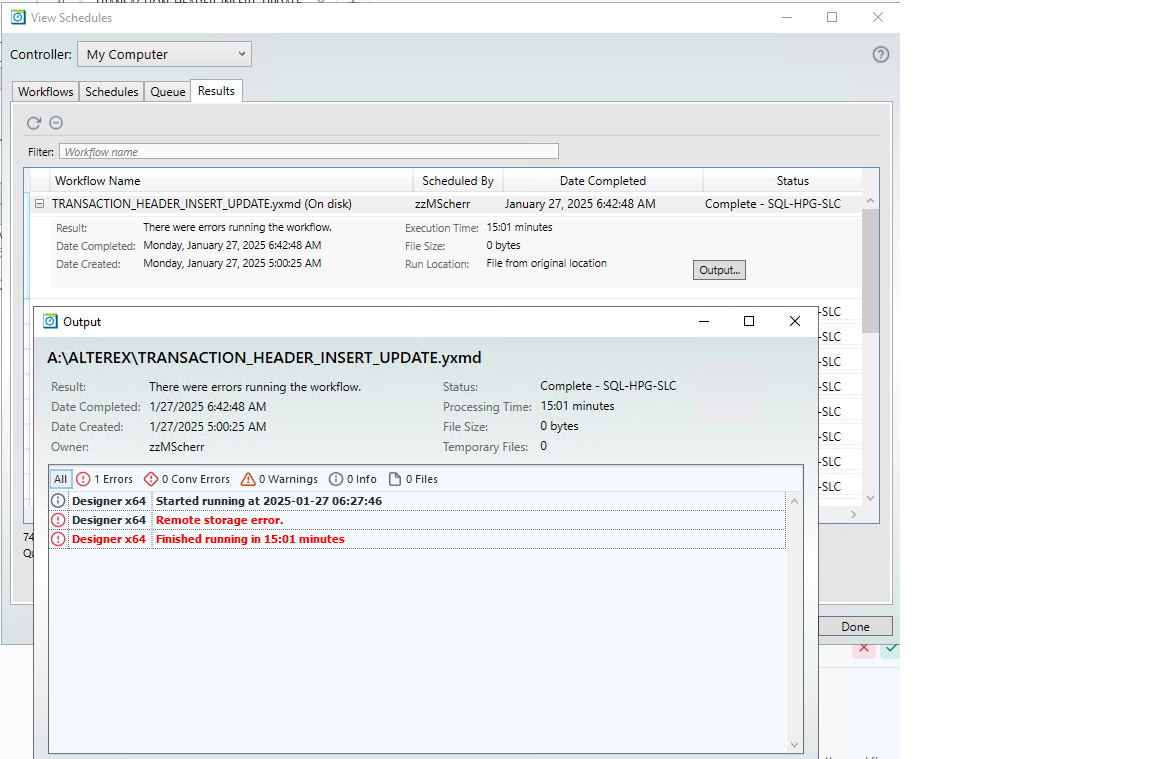Collapse the TRANSACTION_HEADER_INSERT_UPDATE result row
Screen dimensions: 1152x759
38,203
